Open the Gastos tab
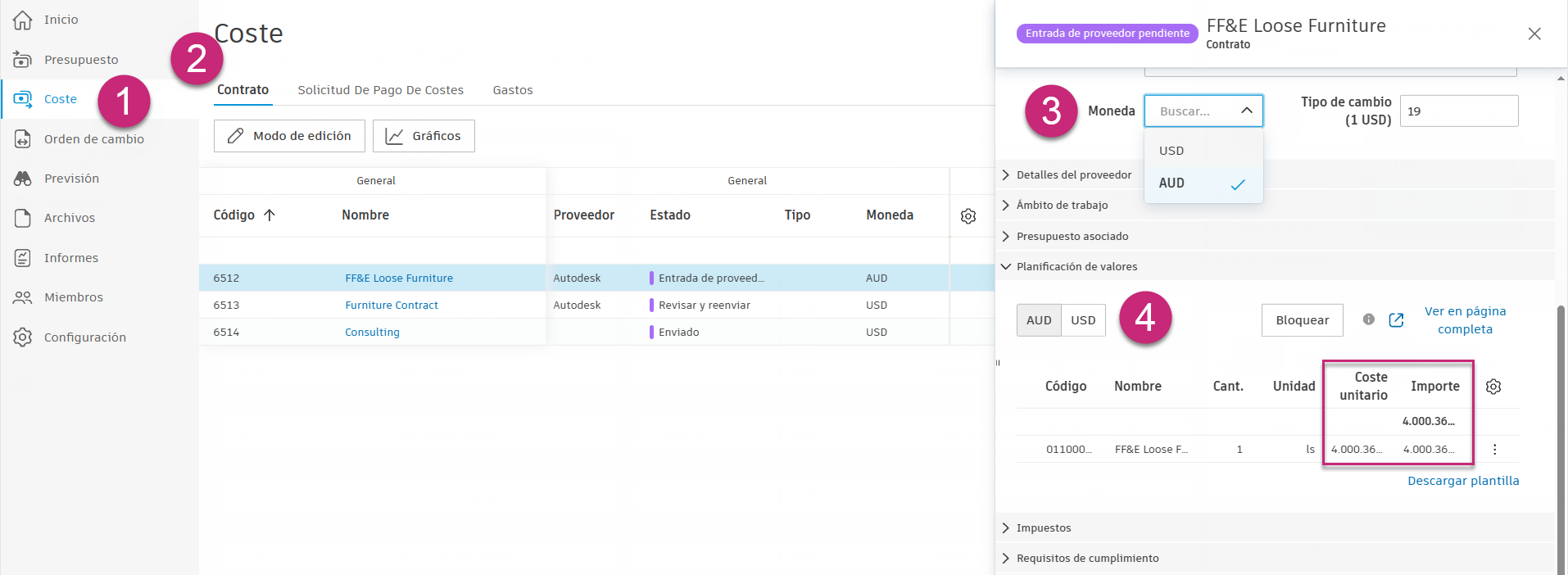Screen dimensions: 1568x575 [x=513, y=90]
